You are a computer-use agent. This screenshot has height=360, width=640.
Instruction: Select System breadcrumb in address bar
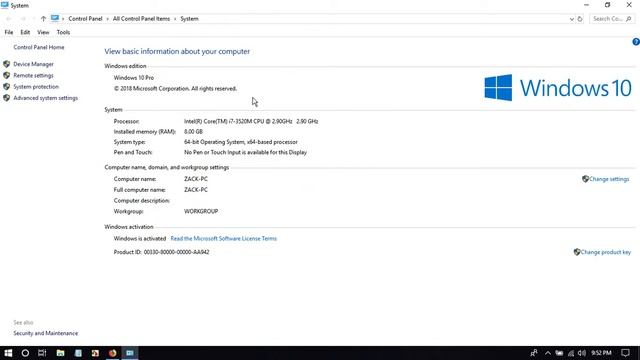(x=189, y=19)
